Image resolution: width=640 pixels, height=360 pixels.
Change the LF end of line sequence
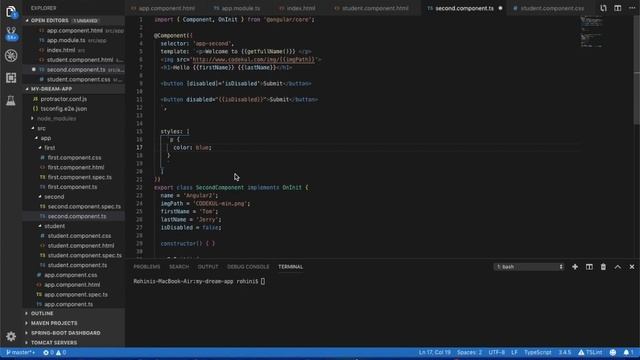pyautogui.click(x=514, y=352)
